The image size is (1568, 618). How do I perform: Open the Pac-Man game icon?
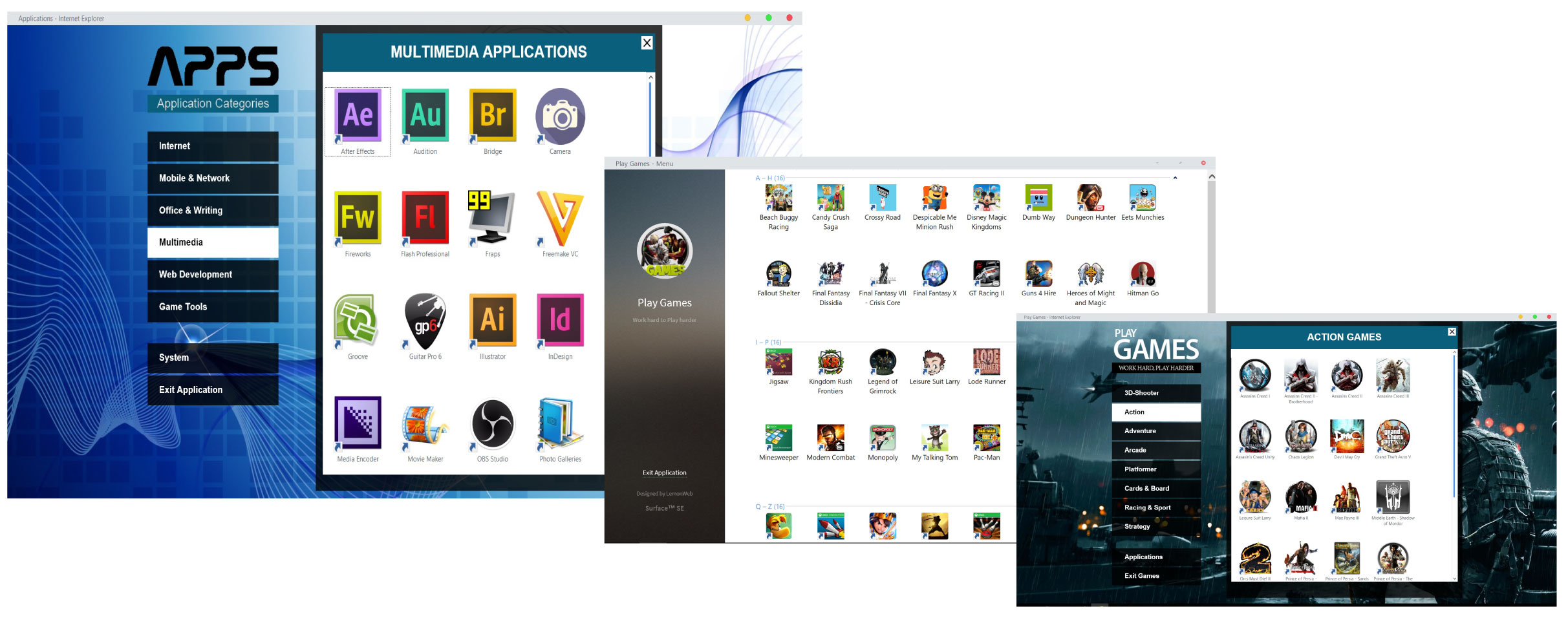[x=986, y=439]
